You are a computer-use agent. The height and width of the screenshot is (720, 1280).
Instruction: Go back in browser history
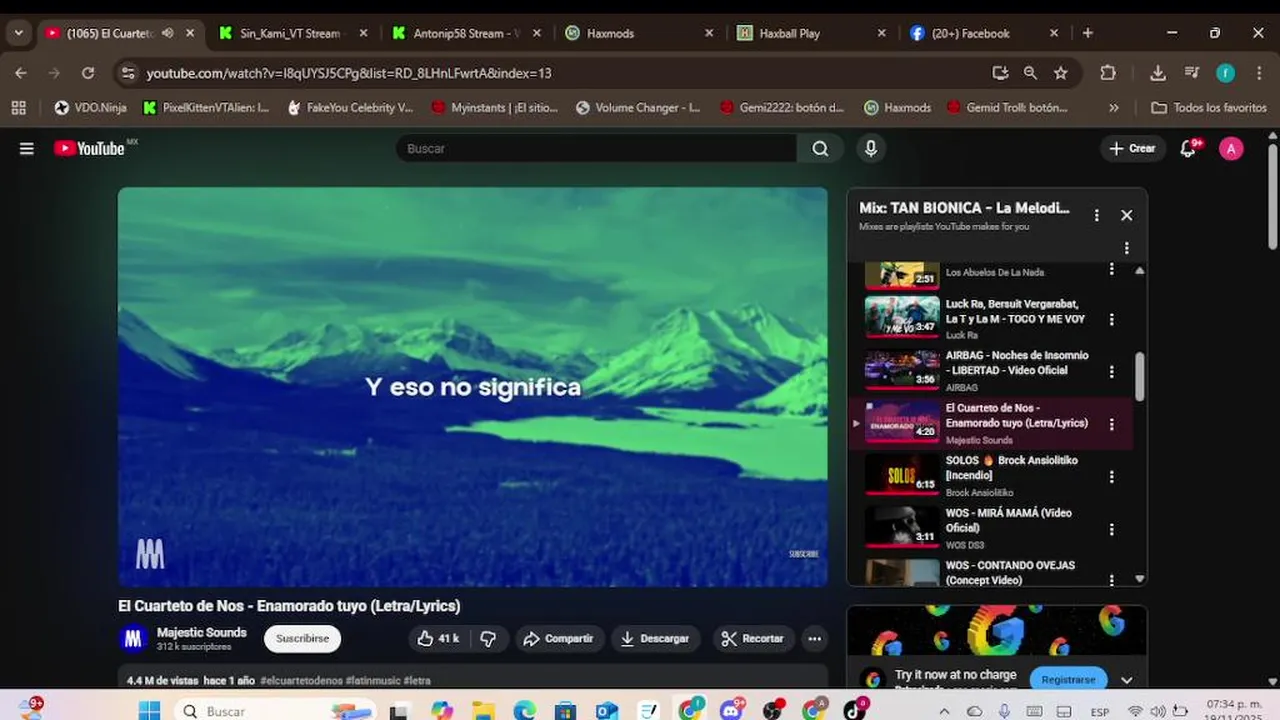point(21,73)
